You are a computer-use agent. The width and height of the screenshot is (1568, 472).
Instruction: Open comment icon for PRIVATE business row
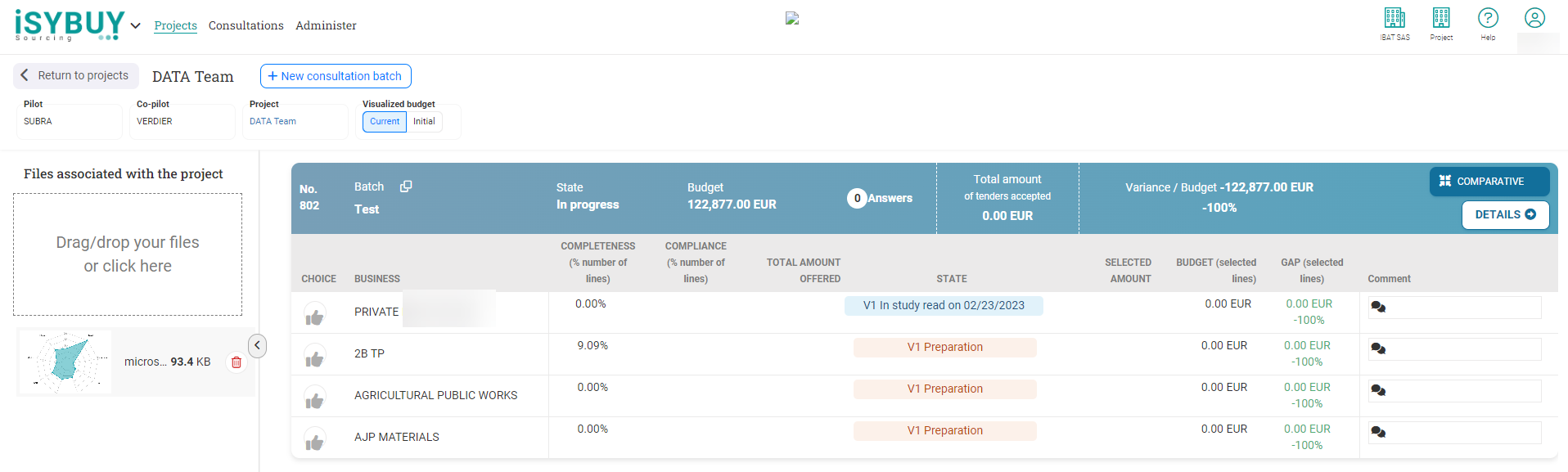[x=1378, y=308]
